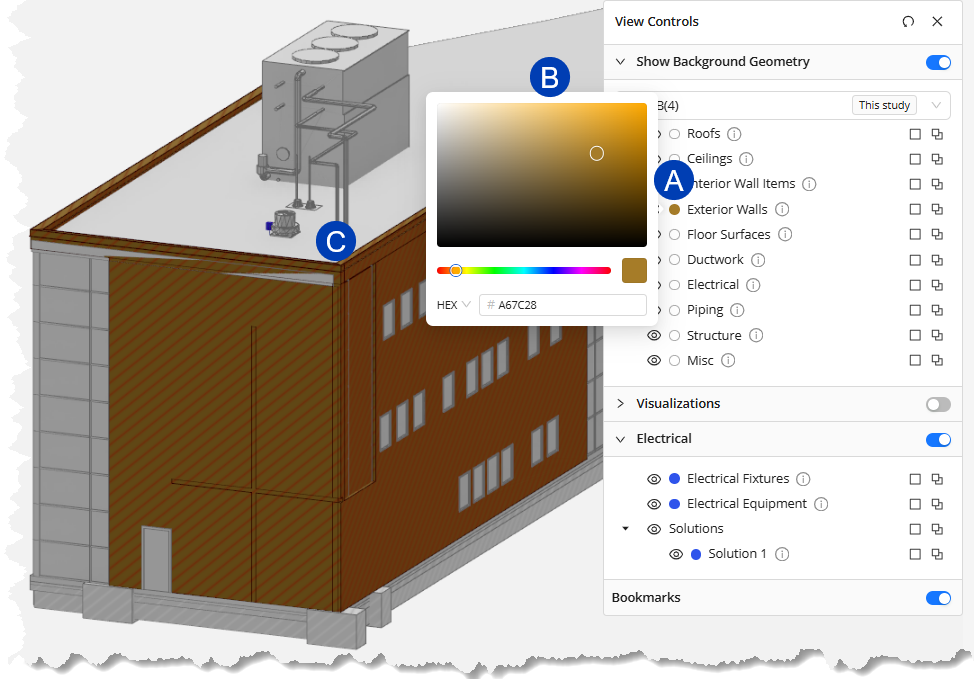This screenshot has width=974, height=679.
Task: Open info icon next to Misc
Action: tap(728, 360)
